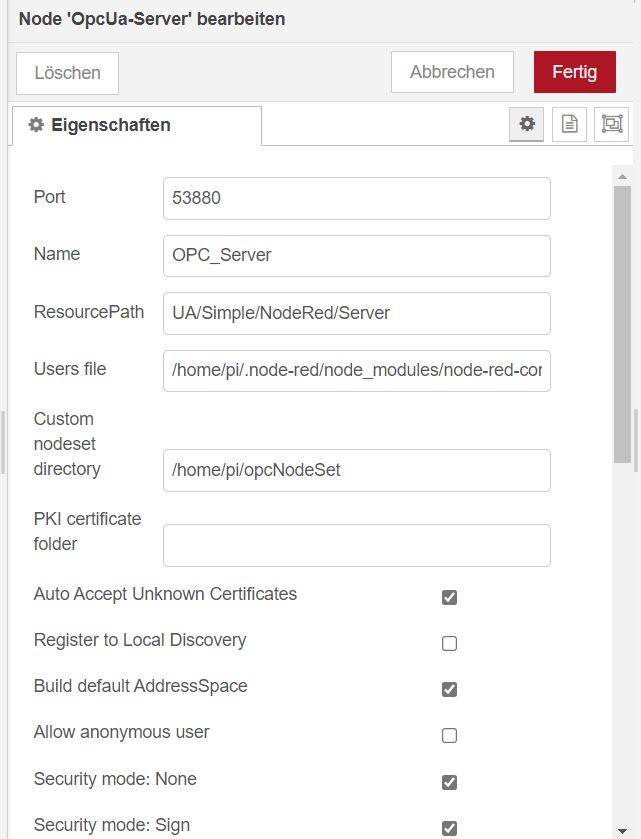The image size is (641, 839).
Task: Click the ResourcePath input field
Action: click(356, 313)
